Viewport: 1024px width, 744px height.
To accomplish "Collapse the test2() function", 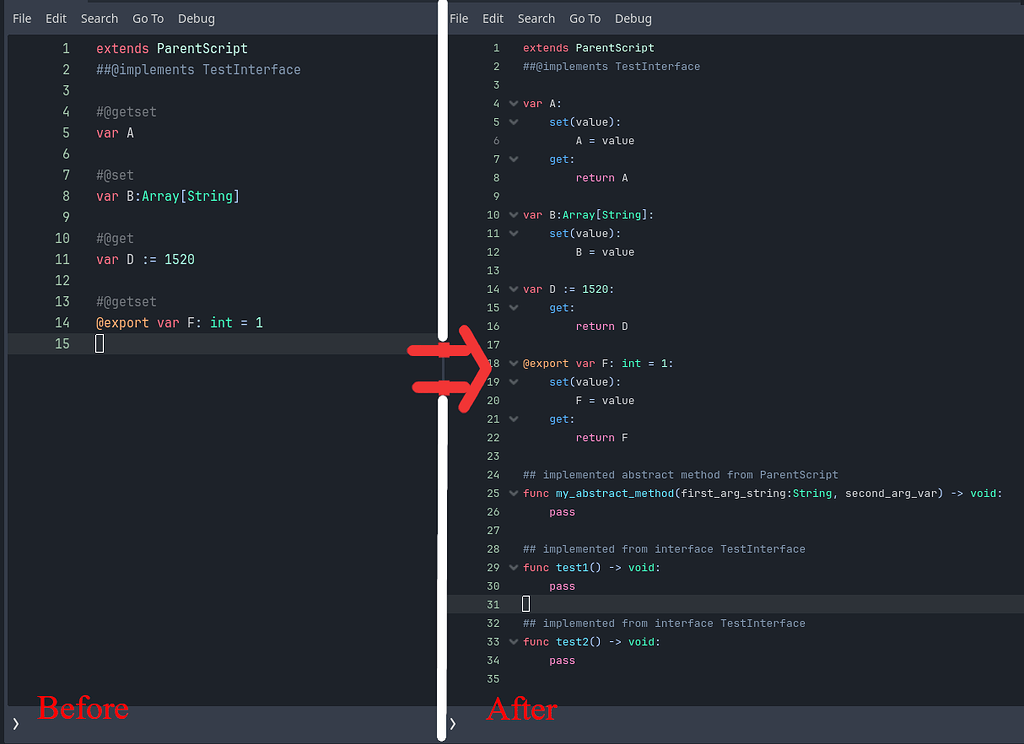I will 512,641.
